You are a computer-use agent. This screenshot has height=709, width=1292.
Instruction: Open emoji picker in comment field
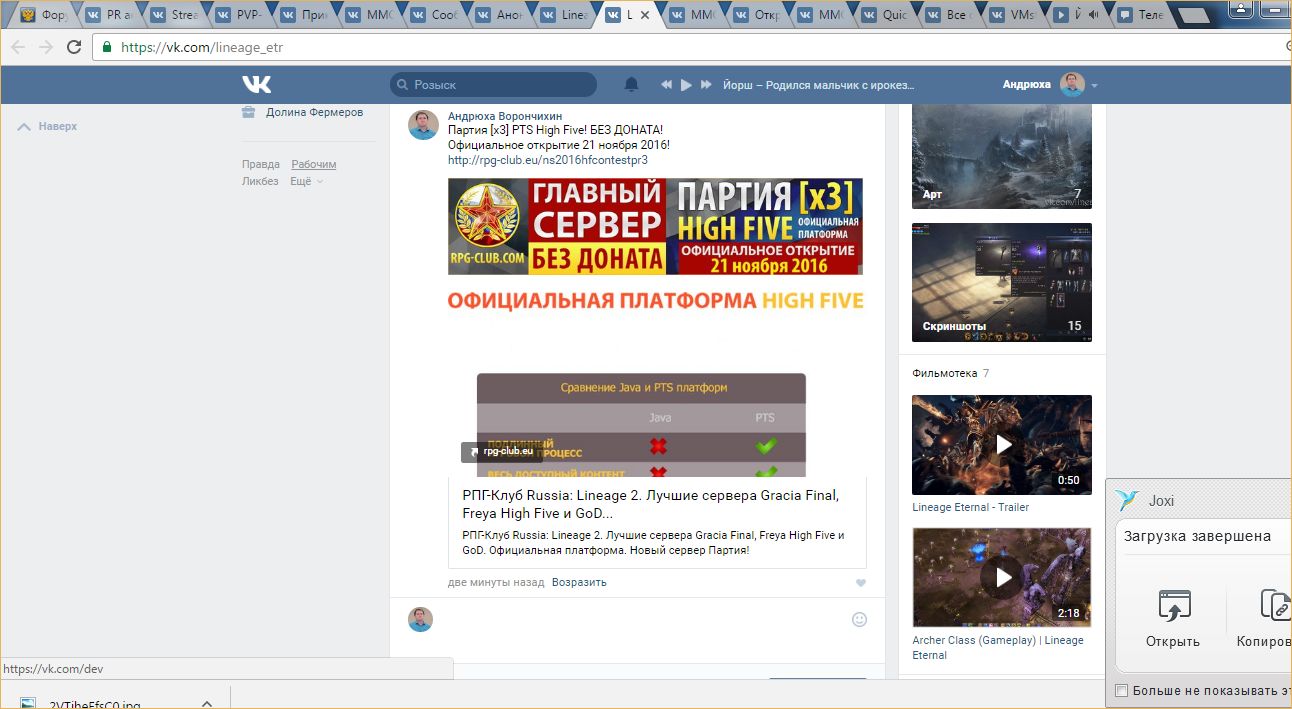pyautogui.click(x=859, y=619)
